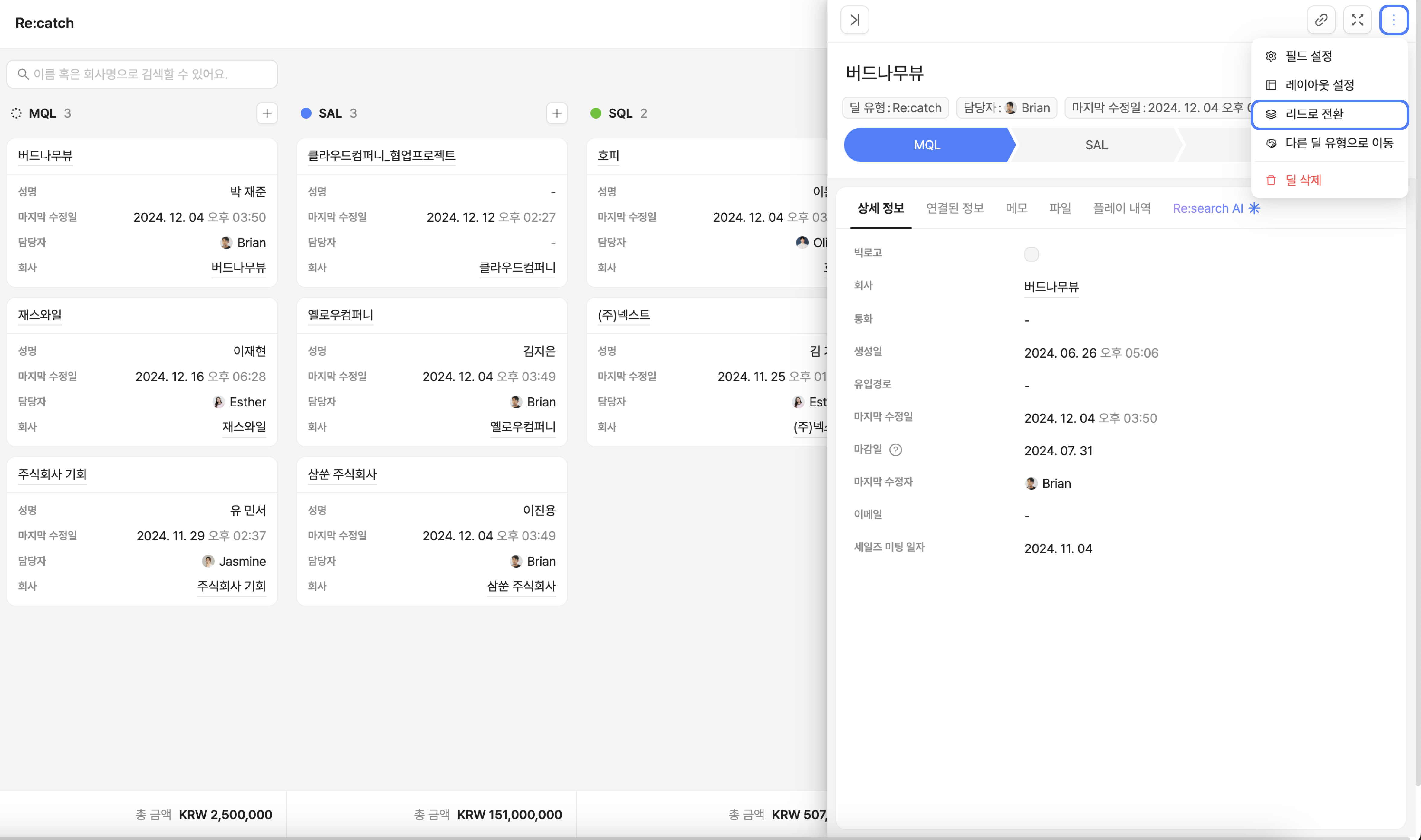Copy deal link with chain icon
This screenshot has height=840, width=1421.
(1321, 21)
